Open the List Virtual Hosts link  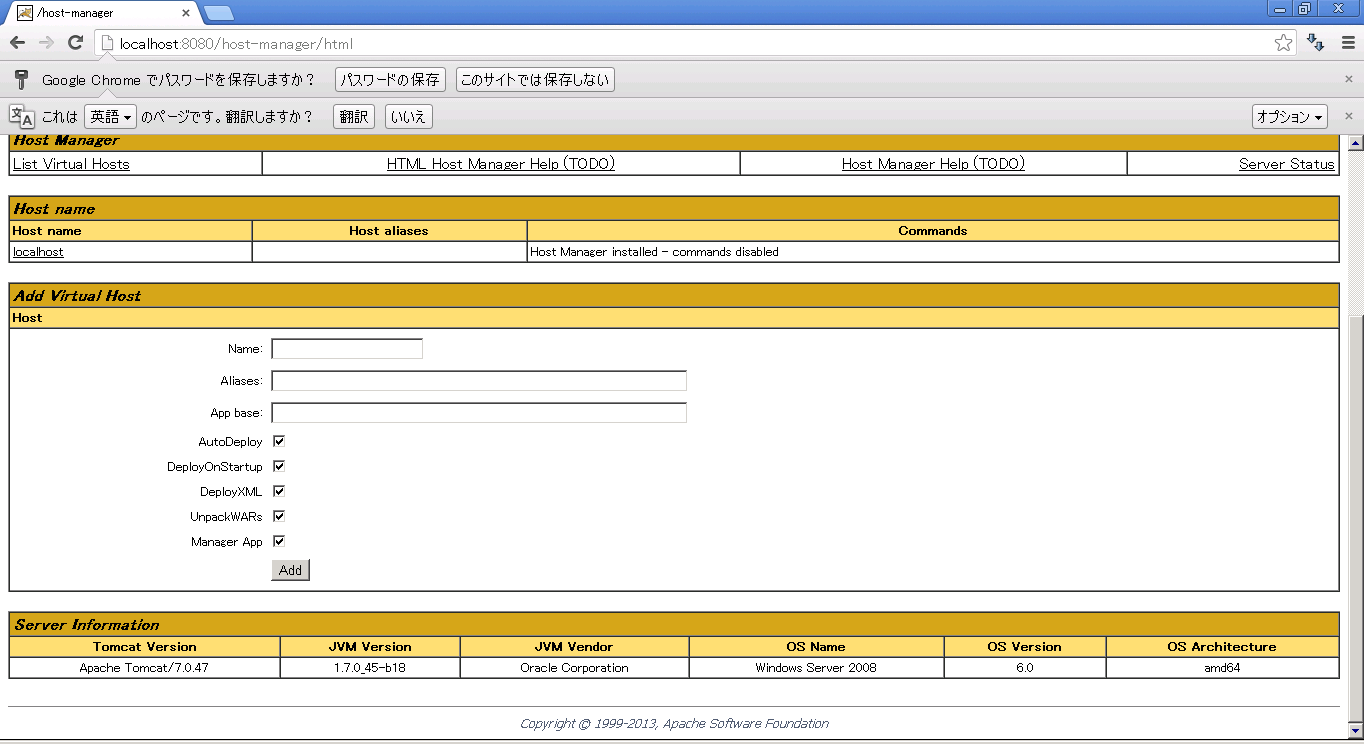71,164
